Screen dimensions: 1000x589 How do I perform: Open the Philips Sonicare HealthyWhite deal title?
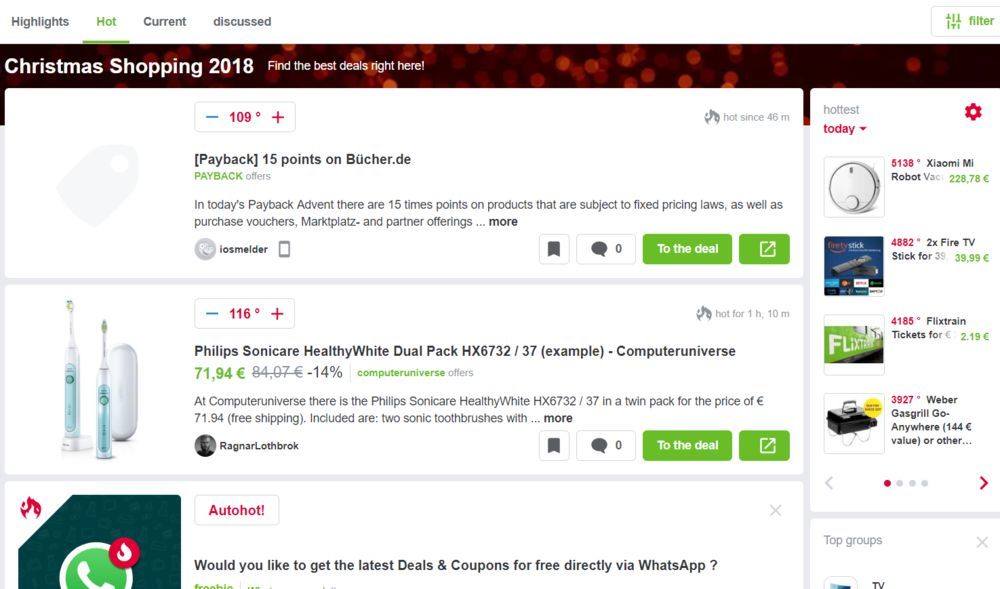coord(465,351)
